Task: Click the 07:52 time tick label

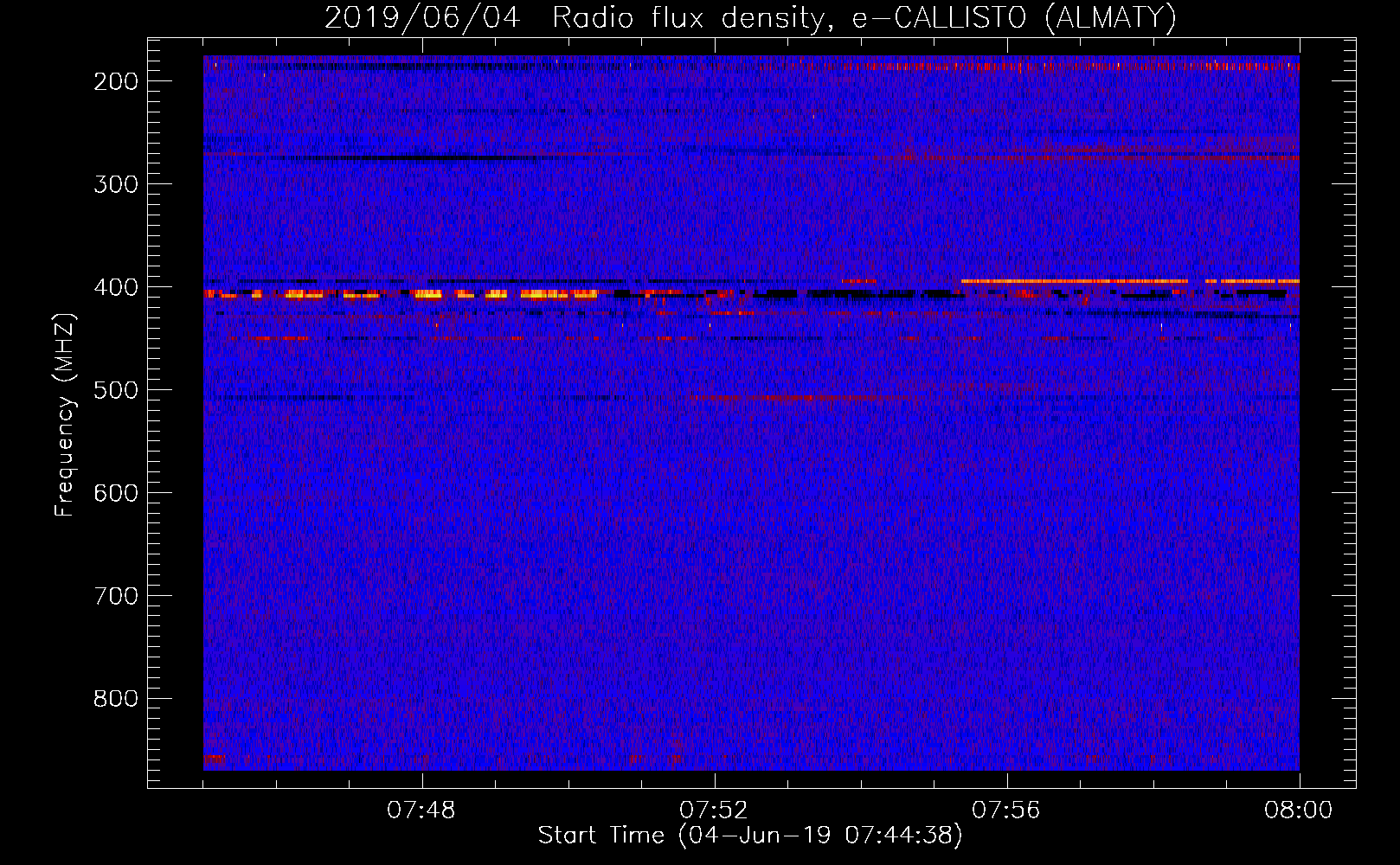Action: tap(714, 811)
